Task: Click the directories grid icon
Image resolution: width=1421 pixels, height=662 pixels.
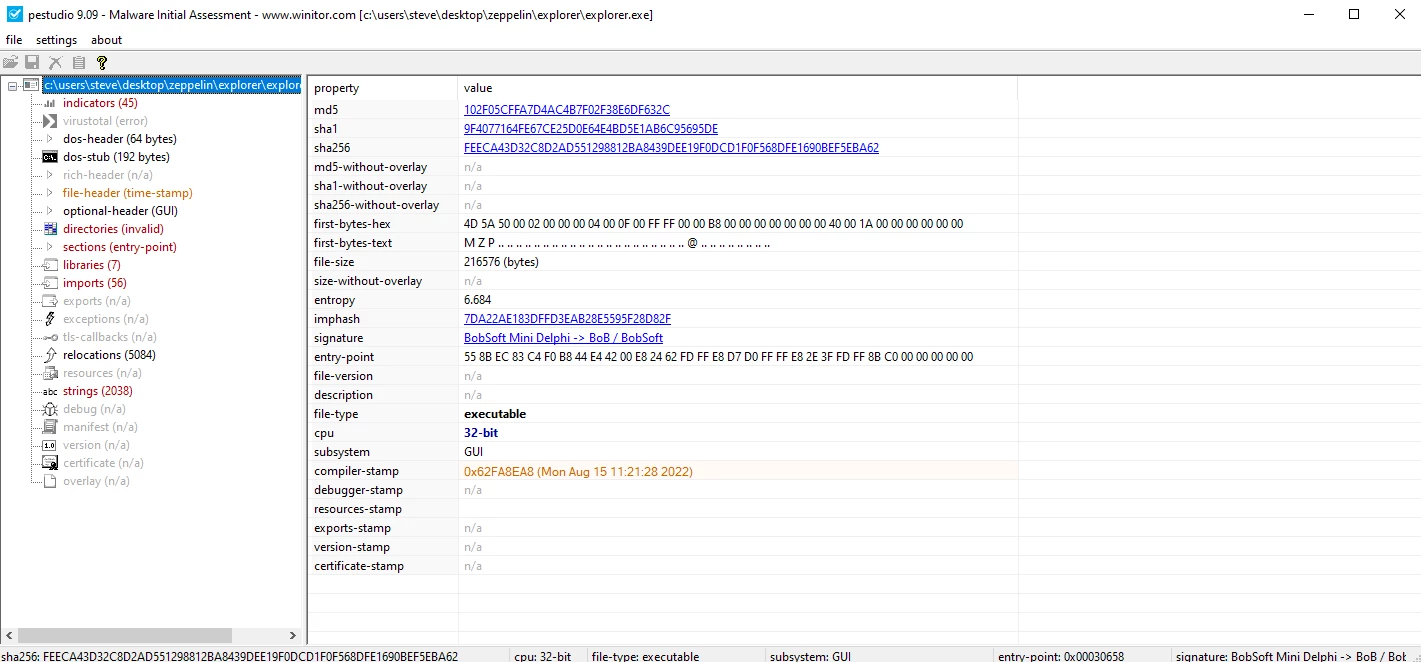Action: (50, 229)
